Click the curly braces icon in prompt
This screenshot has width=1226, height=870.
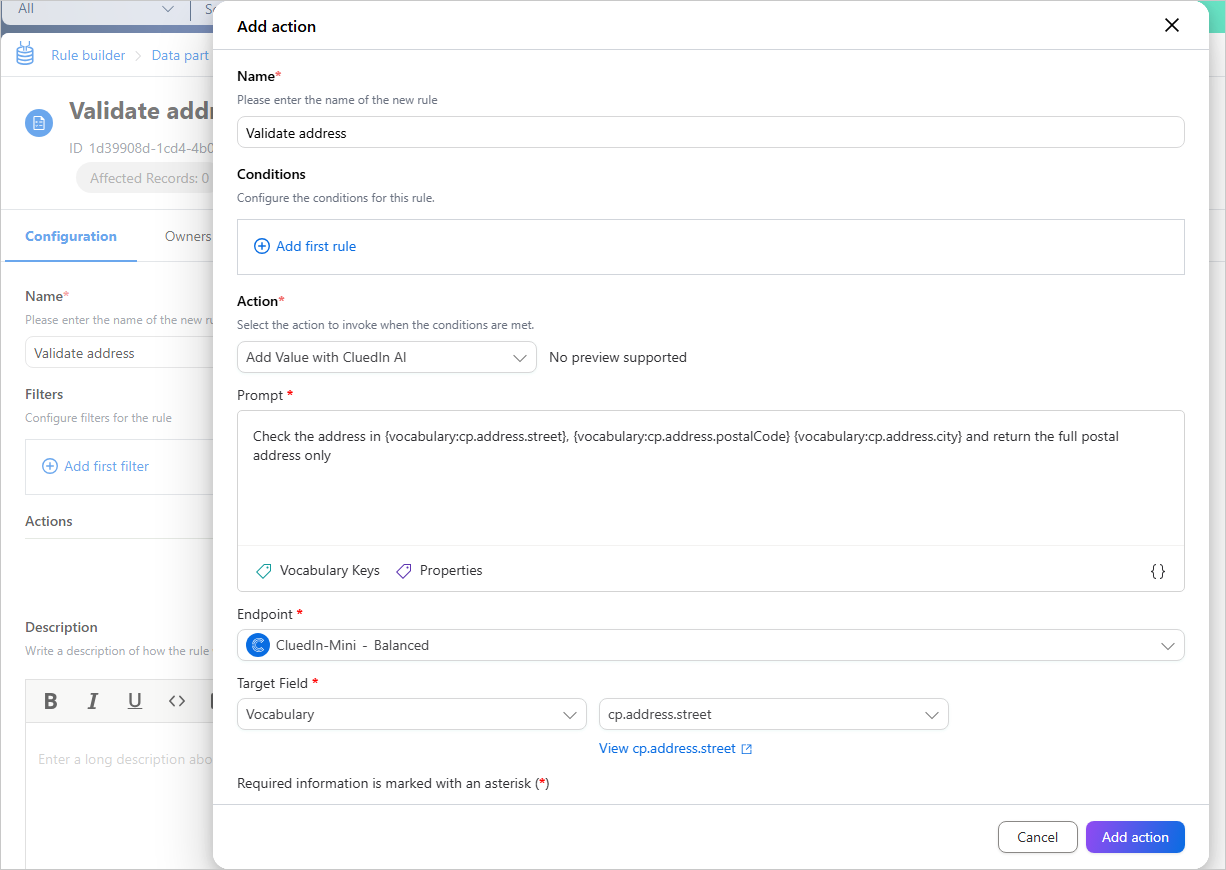pyautogui.click(x=1158, y=571)
